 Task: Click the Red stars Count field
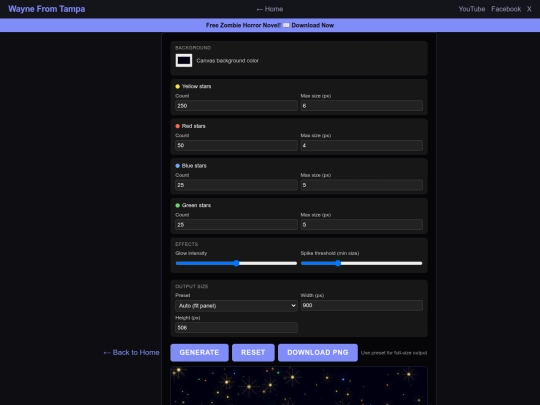tap(236, 145)
